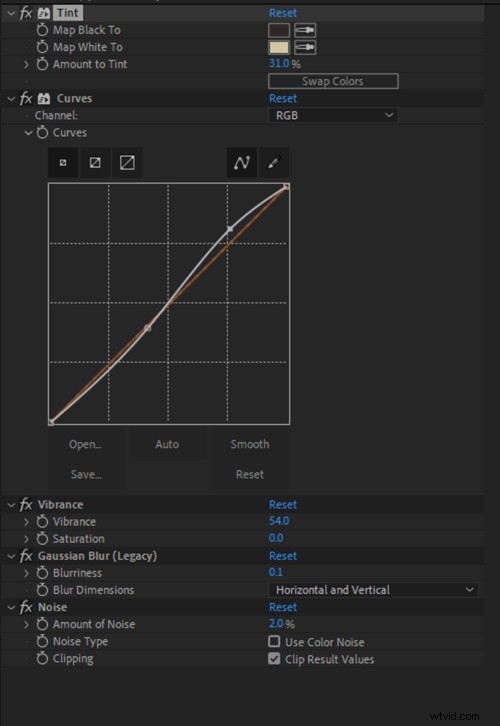Click the Vibrance 54.0 value
500x726 pixels.
[279, 521]
